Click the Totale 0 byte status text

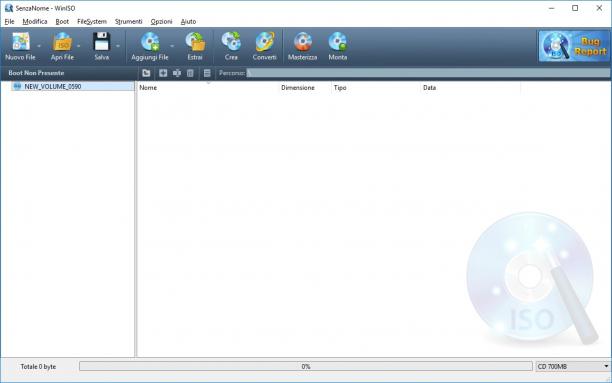(x=38, y=367)
